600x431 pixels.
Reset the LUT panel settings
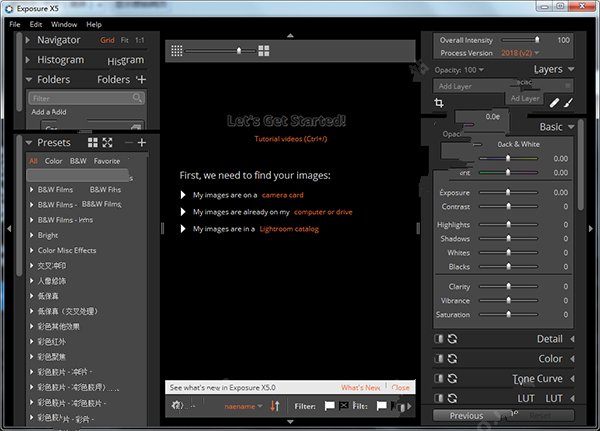[x=452, y=398]
